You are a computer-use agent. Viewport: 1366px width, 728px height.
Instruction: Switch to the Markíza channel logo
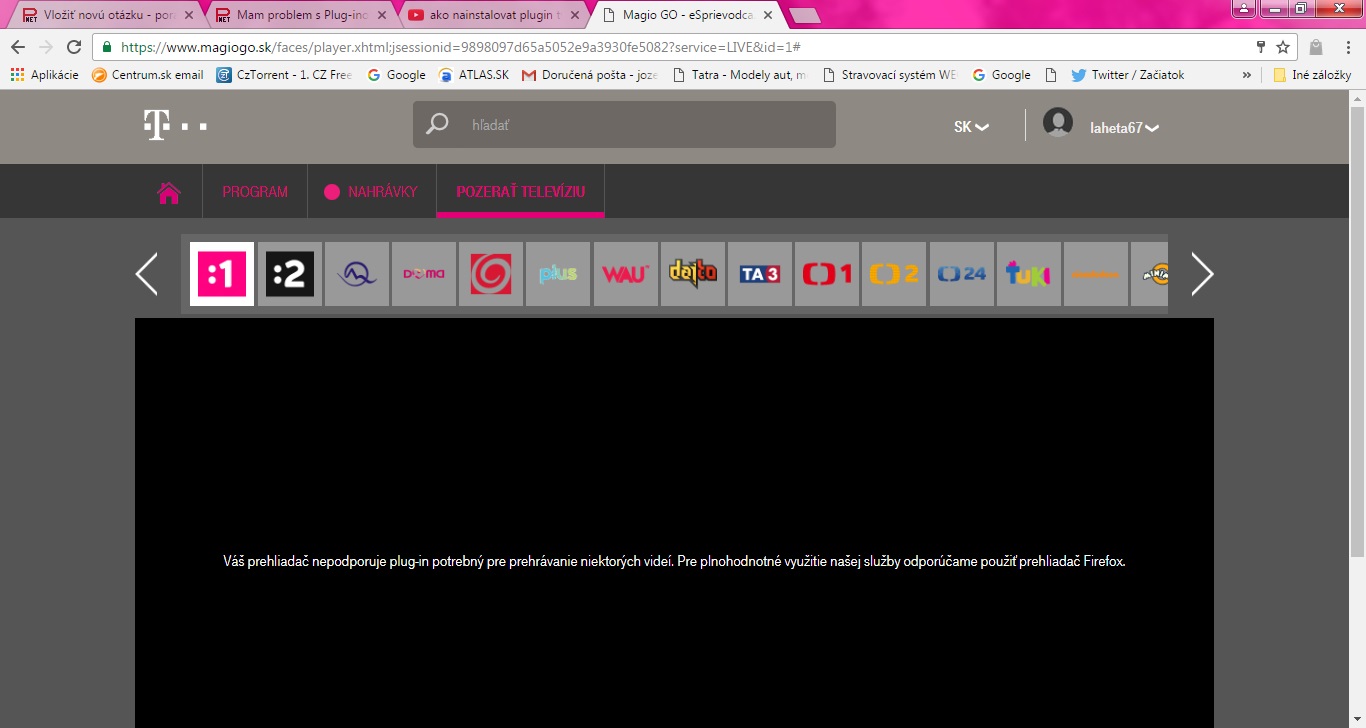pos(356,274)
